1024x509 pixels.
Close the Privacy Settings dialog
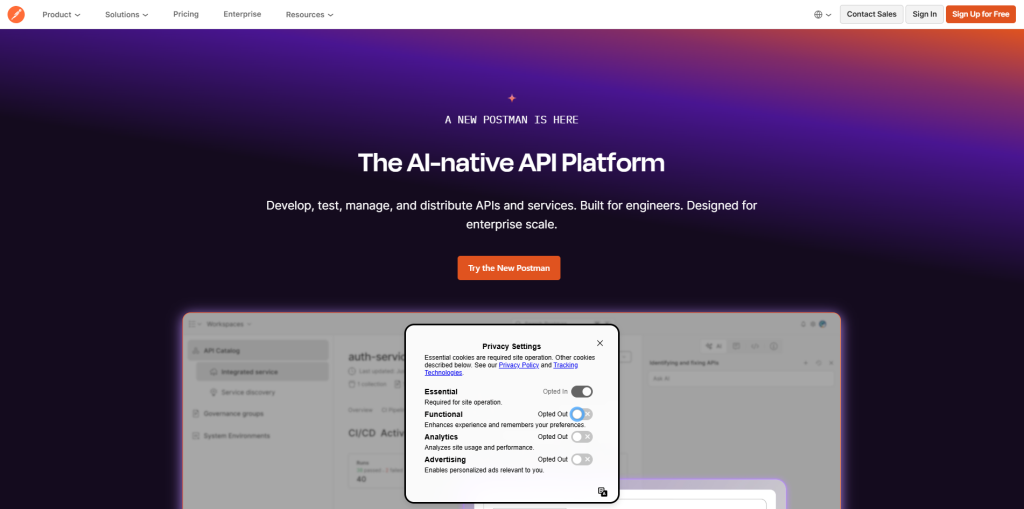pos(600,343)
